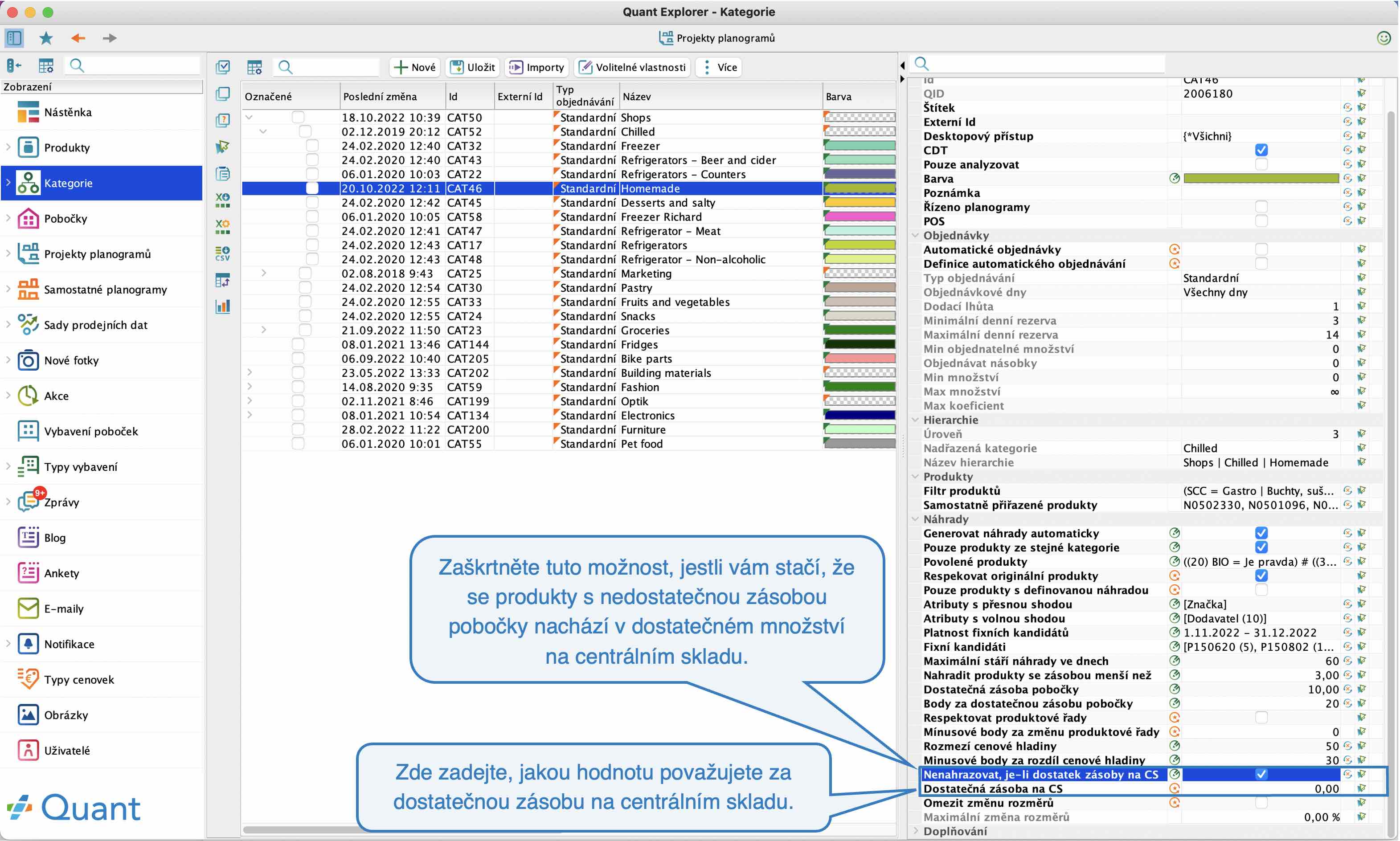
Task: Click the favorites star icon
Action: pyautogui.click(x=46, y=38)
